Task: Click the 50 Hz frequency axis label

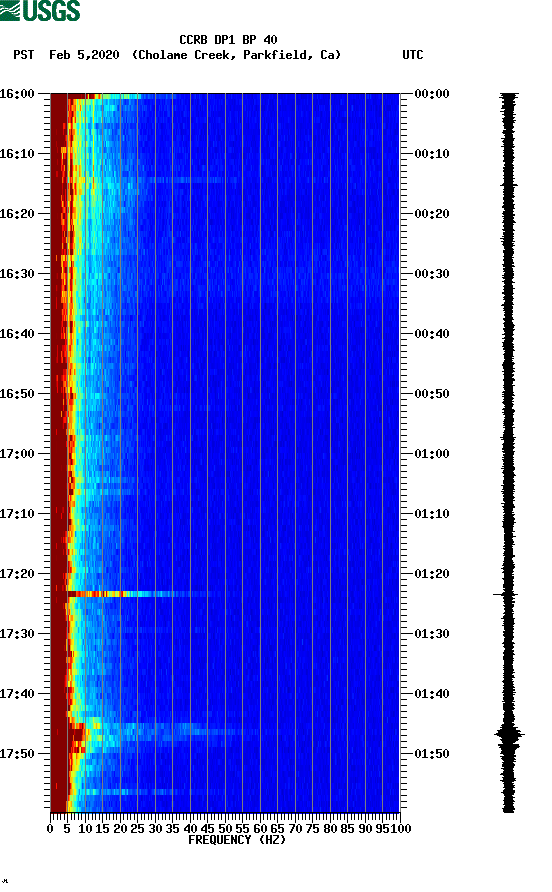Action: point(225,829)
